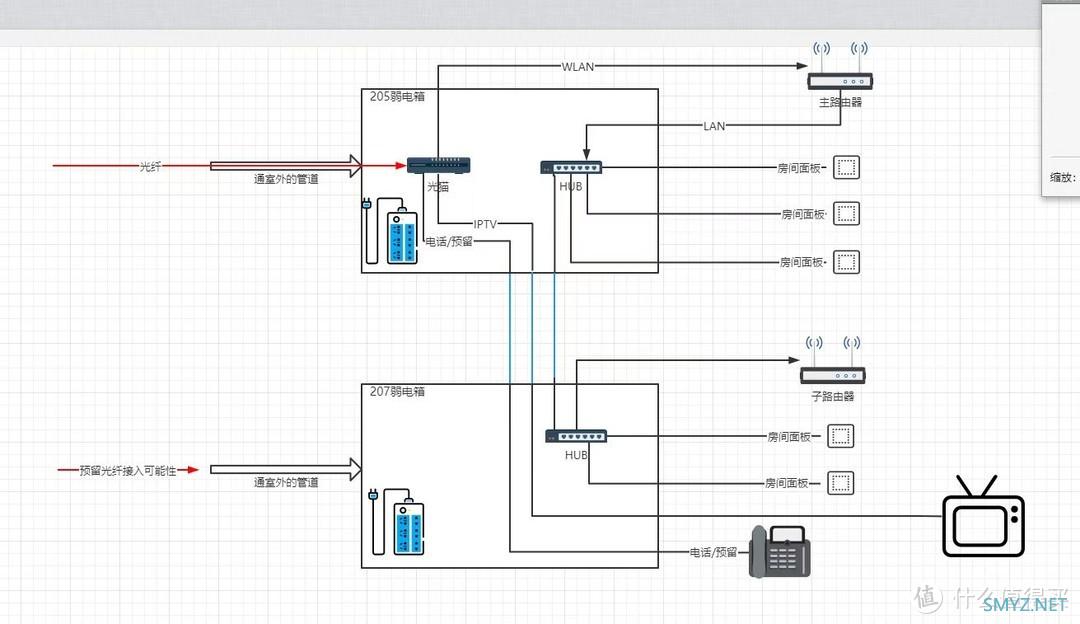The width and height of the screenshot is (1080, 624).
Task: Select the HUB switch inside 207弱电箱
Action: (x=576, y=436)
